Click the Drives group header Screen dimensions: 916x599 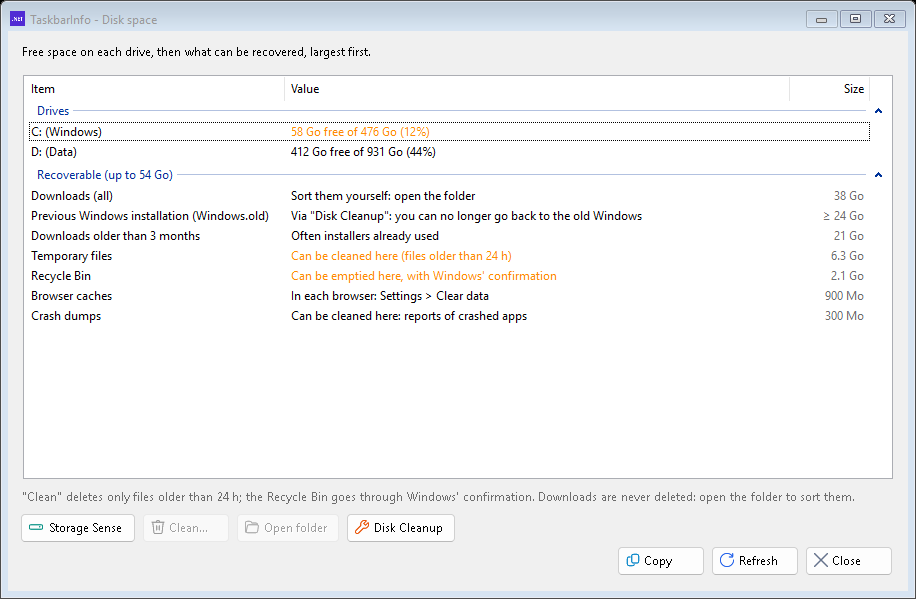(x=53, y=111)
